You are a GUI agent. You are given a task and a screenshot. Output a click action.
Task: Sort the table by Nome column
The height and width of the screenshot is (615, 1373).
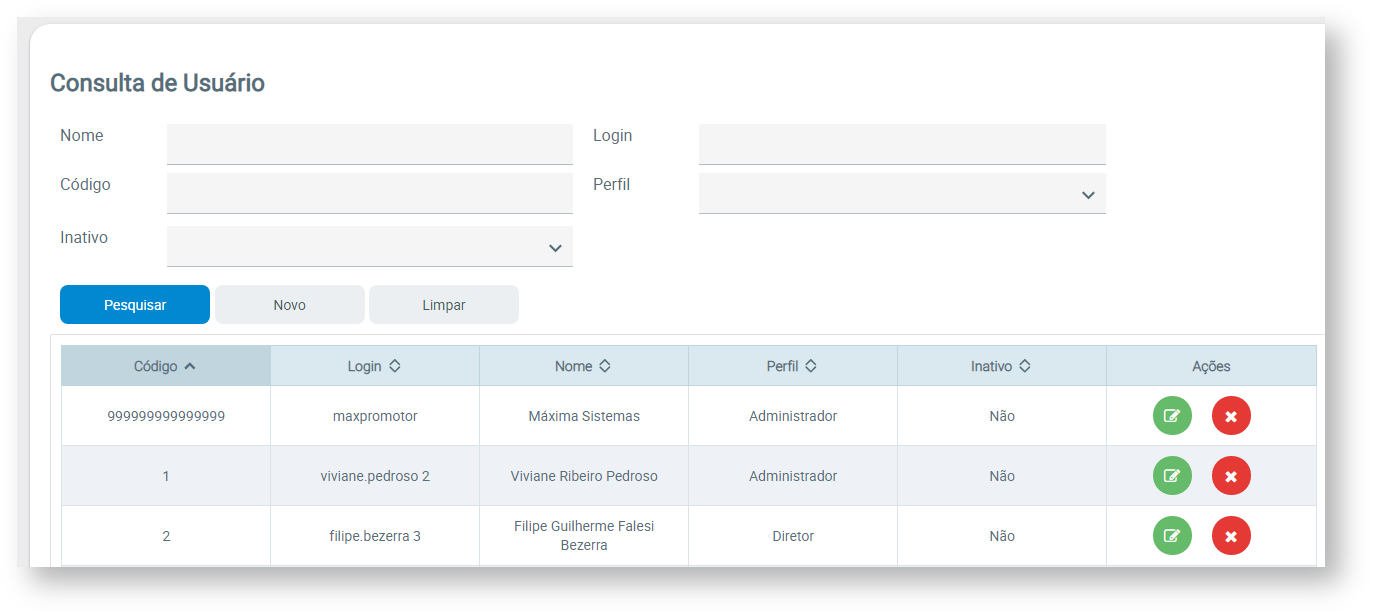(583, 366)
